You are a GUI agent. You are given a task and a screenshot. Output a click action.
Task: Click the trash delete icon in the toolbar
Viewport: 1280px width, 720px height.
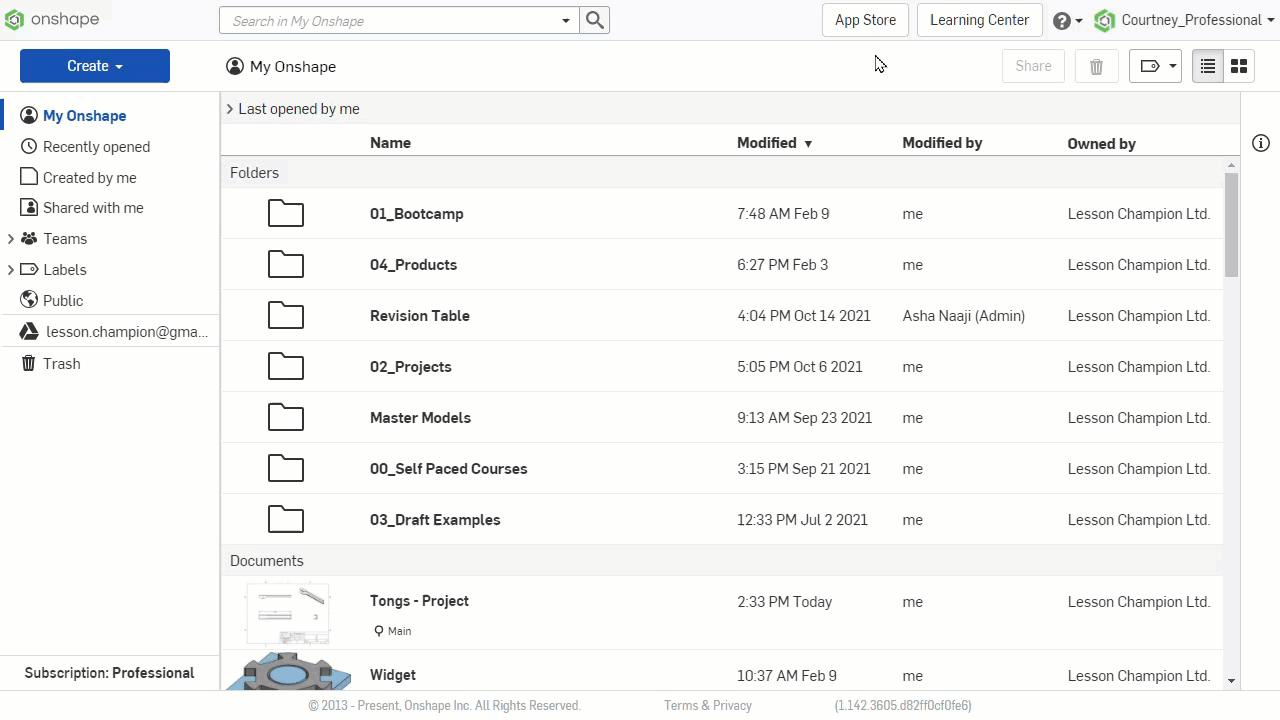[x=1096, y=66]
